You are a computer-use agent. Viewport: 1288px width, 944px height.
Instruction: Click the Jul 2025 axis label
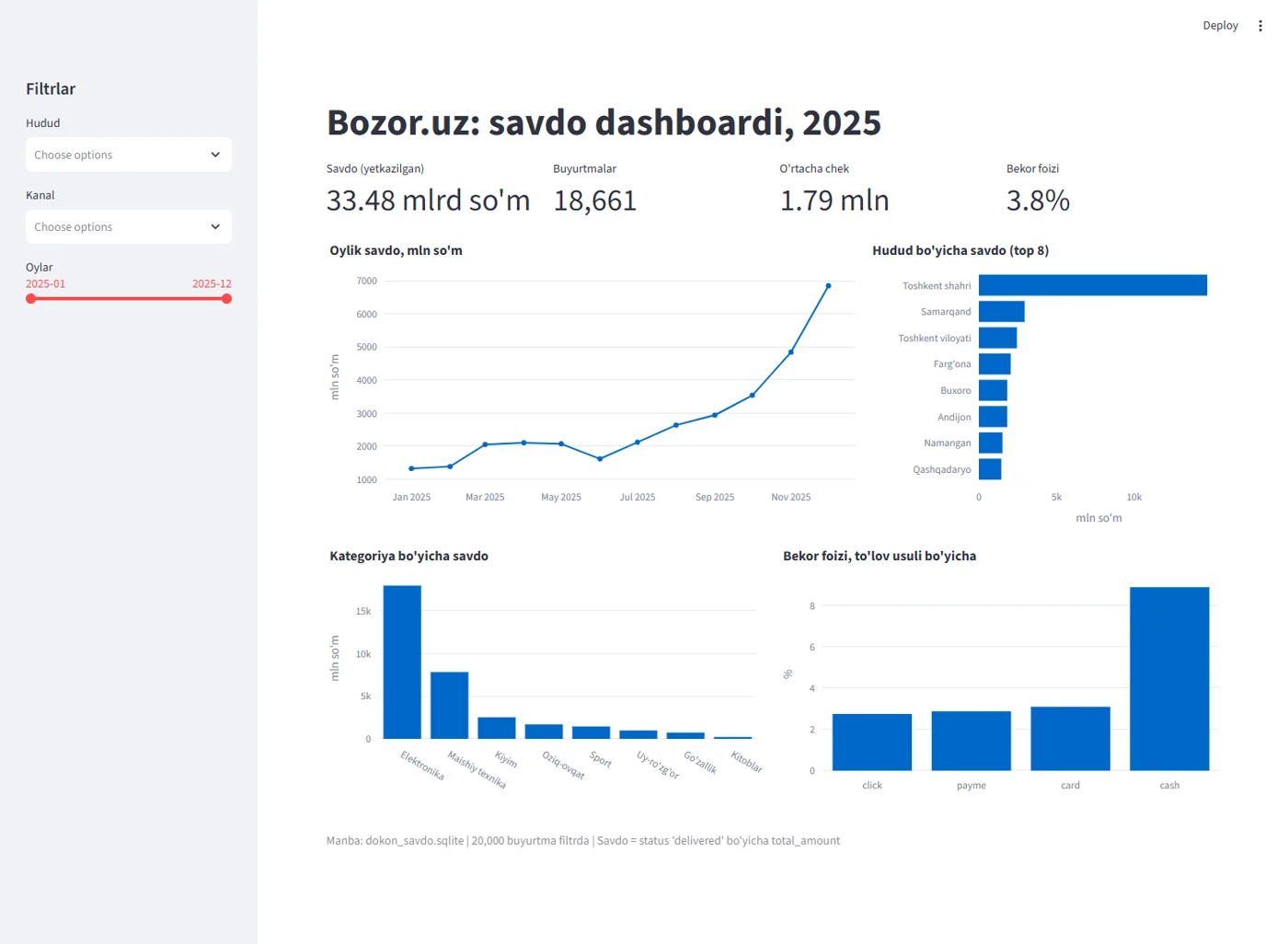click(638, 497)
